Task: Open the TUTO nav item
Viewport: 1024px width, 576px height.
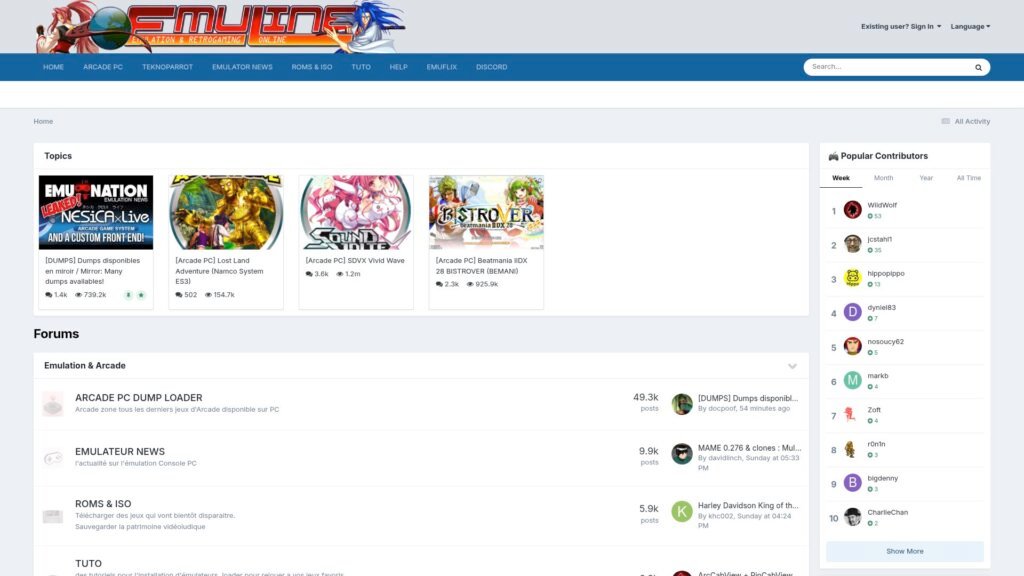Action: pyautogui.click(x=360, y=67)
